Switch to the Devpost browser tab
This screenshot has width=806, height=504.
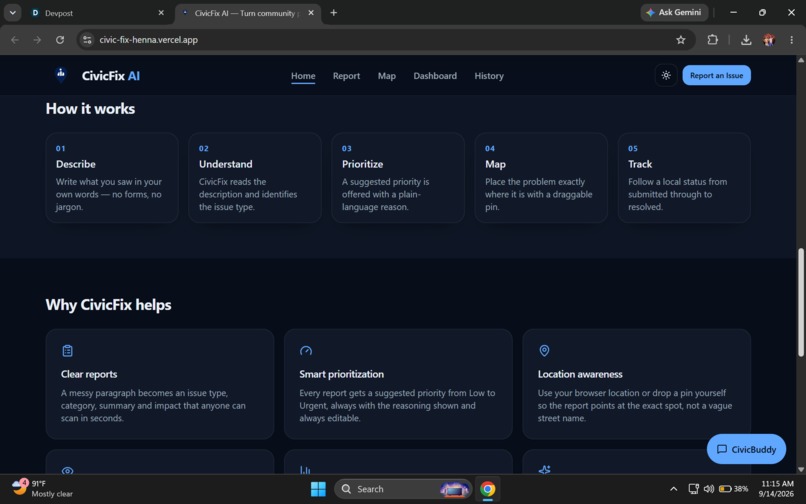coord(93,13)
